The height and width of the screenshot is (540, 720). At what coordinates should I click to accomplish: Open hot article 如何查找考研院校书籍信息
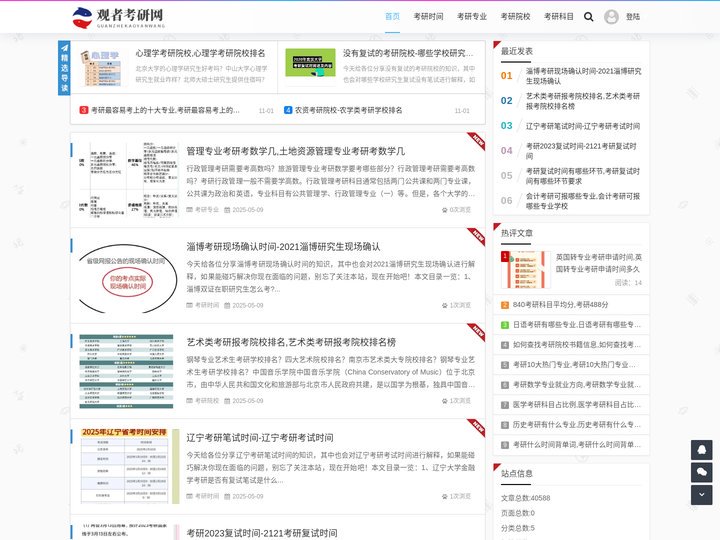tap(577, 345)
